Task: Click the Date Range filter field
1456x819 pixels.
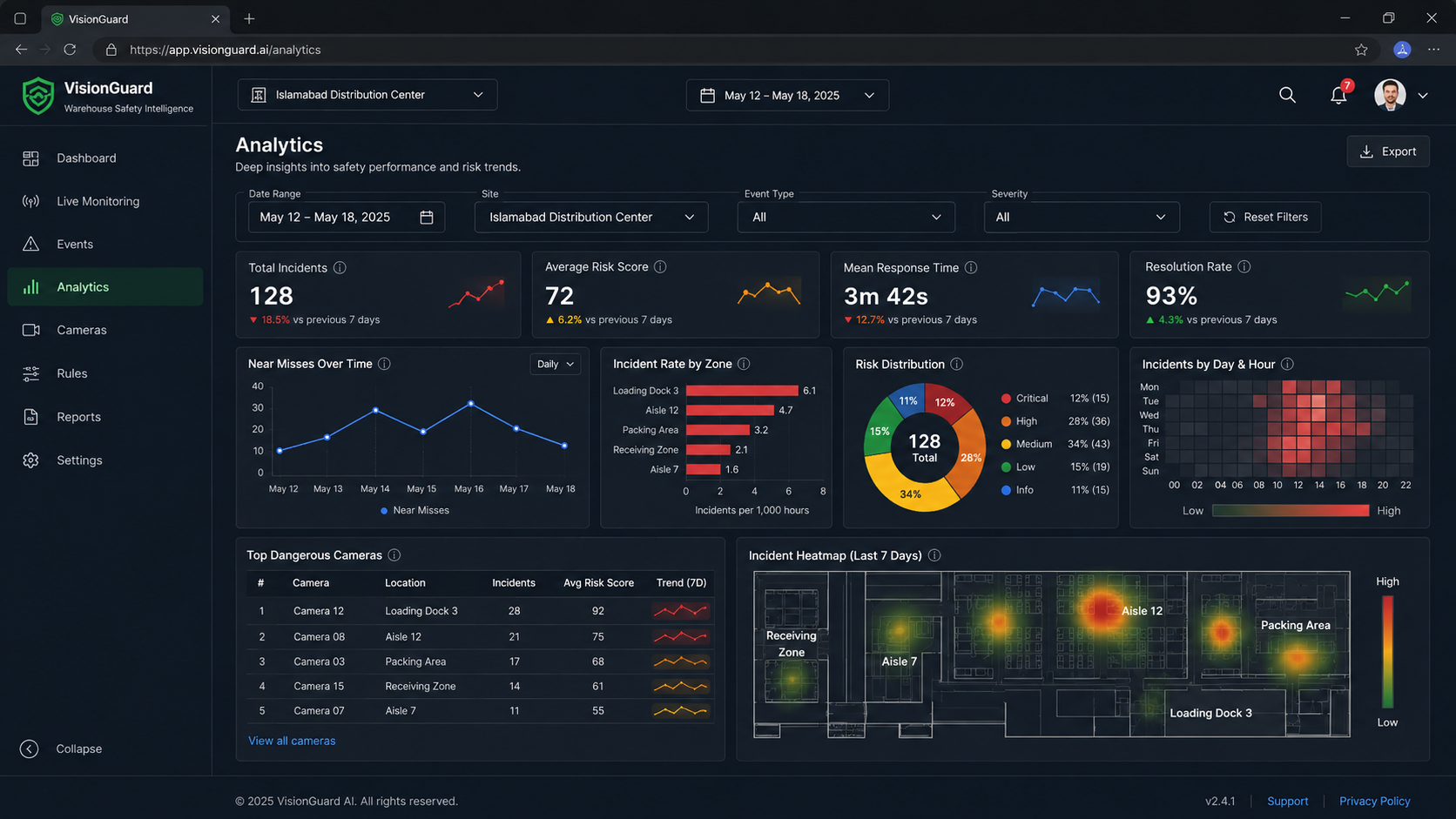Action: point(347,217)
